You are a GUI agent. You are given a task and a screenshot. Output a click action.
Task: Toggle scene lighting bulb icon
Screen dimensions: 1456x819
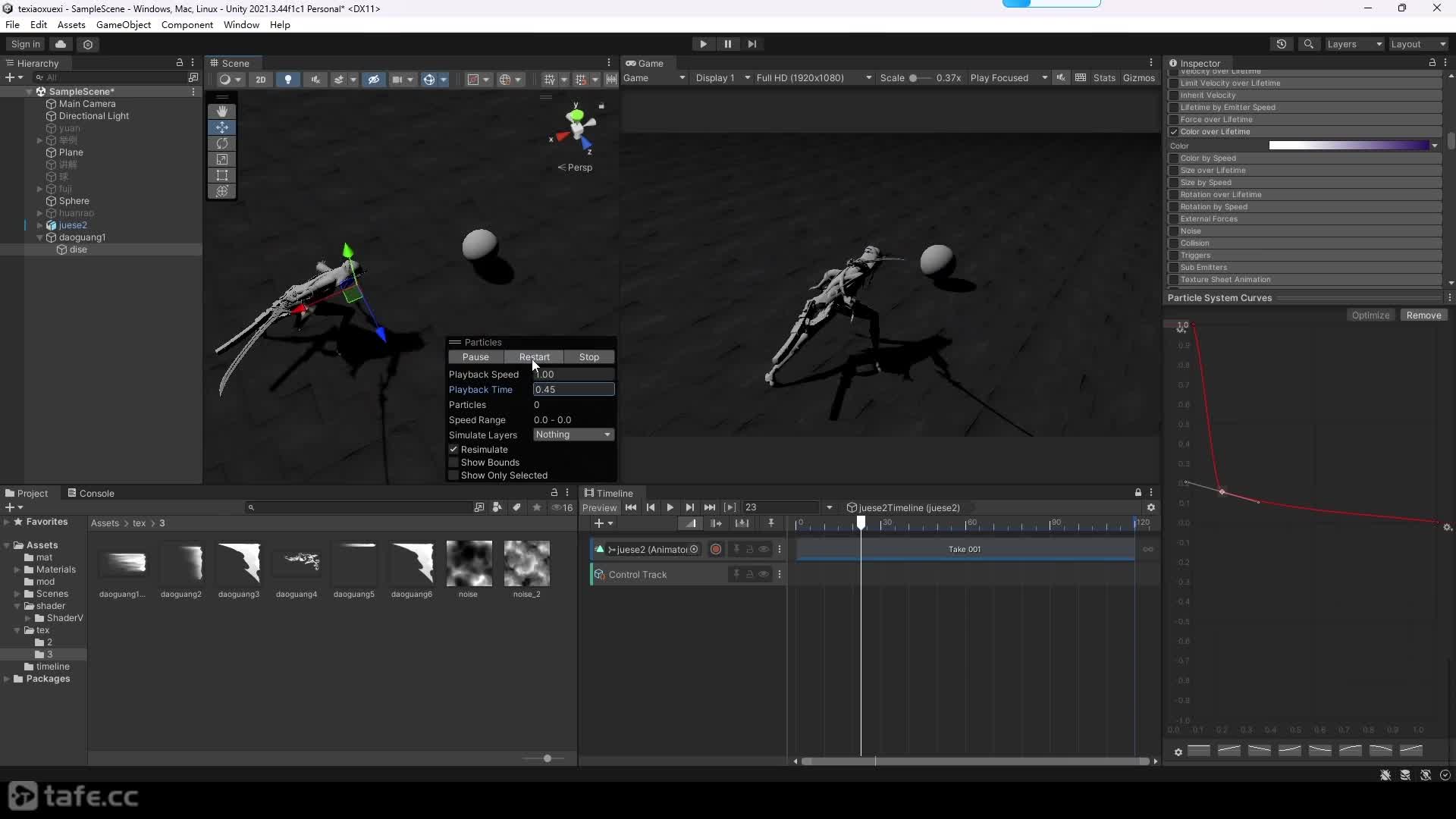[x=287, y=79]
